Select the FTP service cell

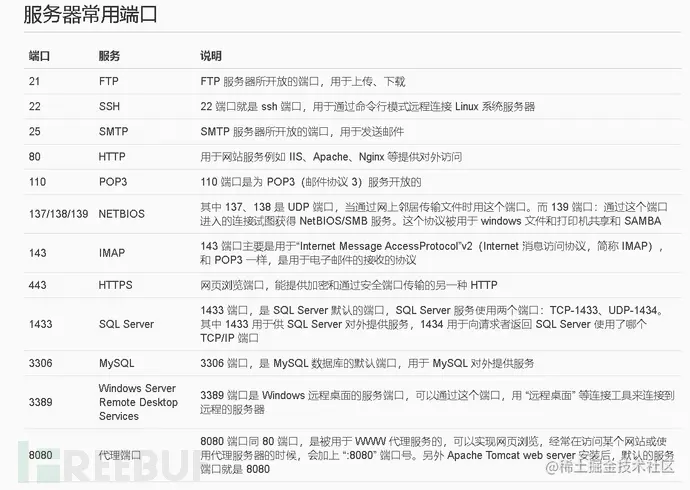[109, 81]
